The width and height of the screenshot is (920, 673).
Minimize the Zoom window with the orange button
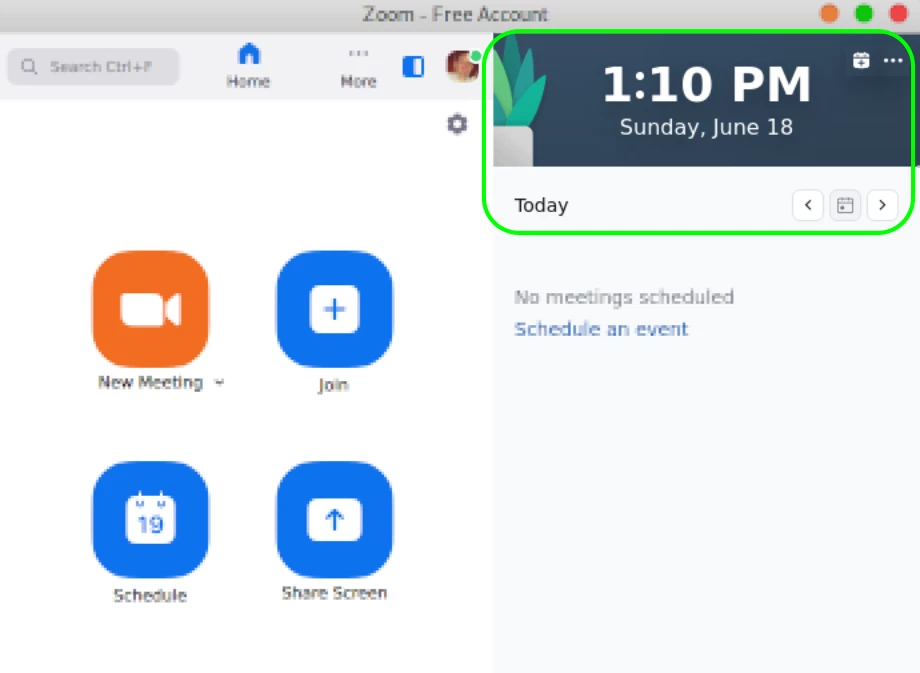pyautogui.click(x=829, y=13)
